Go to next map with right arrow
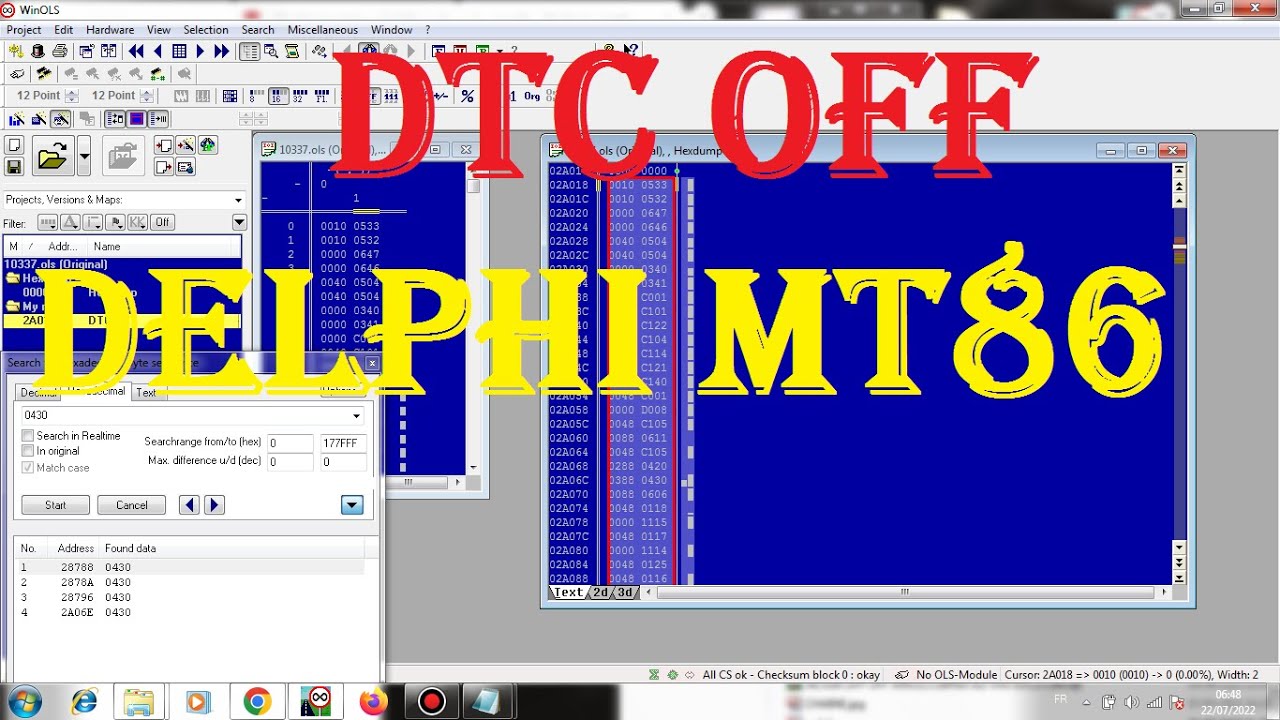The width and height of the screenshot is (1280, 720). click(200, 51)
